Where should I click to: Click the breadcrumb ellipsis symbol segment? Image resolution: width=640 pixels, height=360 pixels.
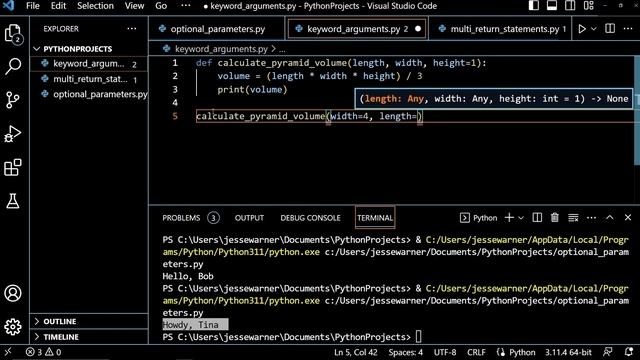(x=282, y=49)
